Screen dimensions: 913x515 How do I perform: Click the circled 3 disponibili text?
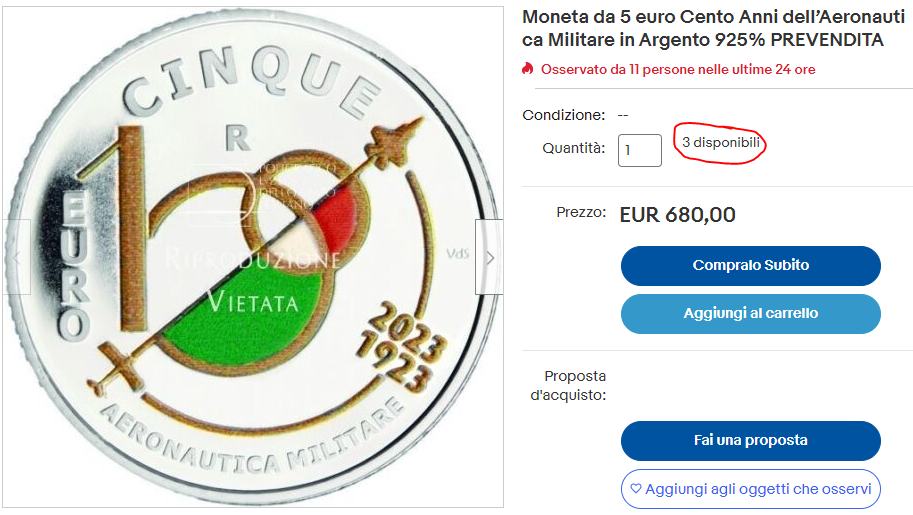[721, 142]
